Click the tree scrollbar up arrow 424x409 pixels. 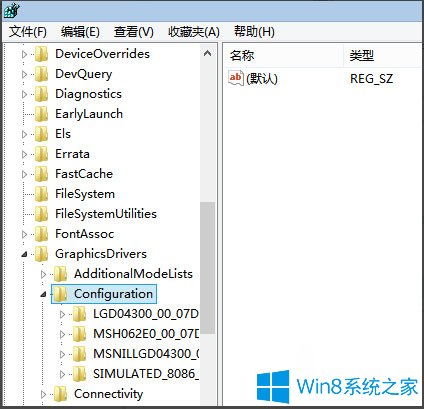tap(207, 53)
